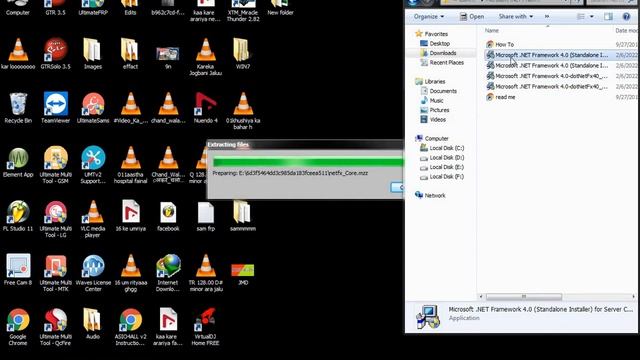Click the Open button in Explorer toolbar
640x360 pixels.
coord(472,17)
